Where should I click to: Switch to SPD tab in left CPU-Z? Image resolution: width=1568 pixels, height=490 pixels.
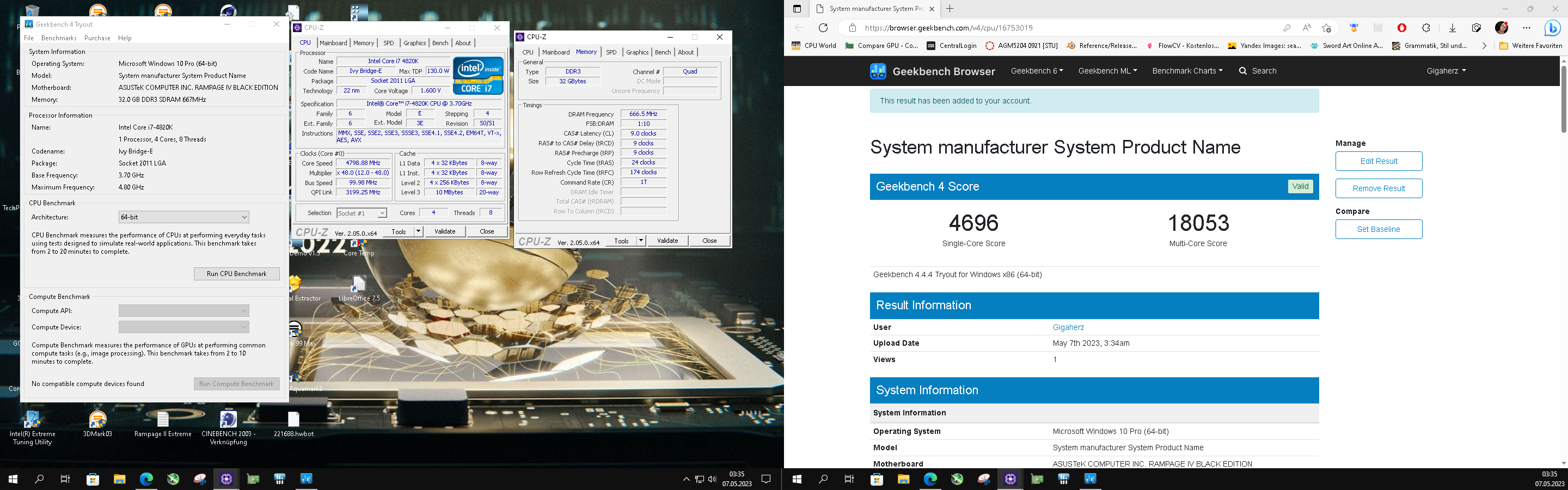[x=388, y=42]
